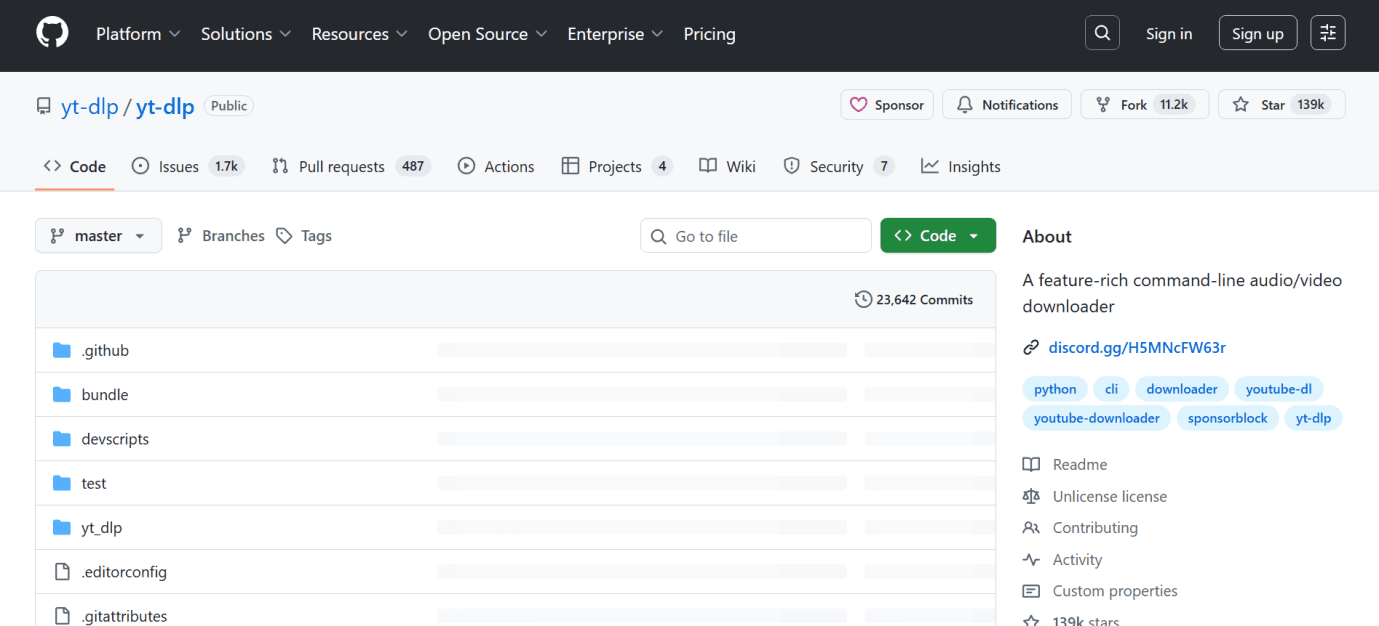Click the Star icon button
The width and height of the screenshot is (1379, 626).
pyautogui.click(x=1241, y=105)
